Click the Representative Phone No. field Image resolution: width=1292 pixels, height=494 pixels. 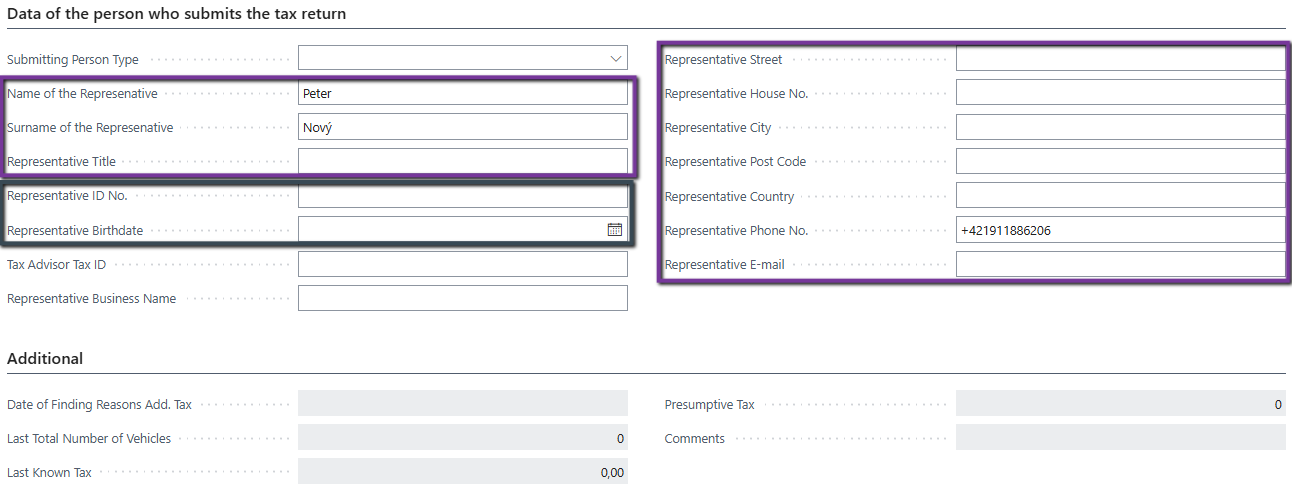(1120, 230)
